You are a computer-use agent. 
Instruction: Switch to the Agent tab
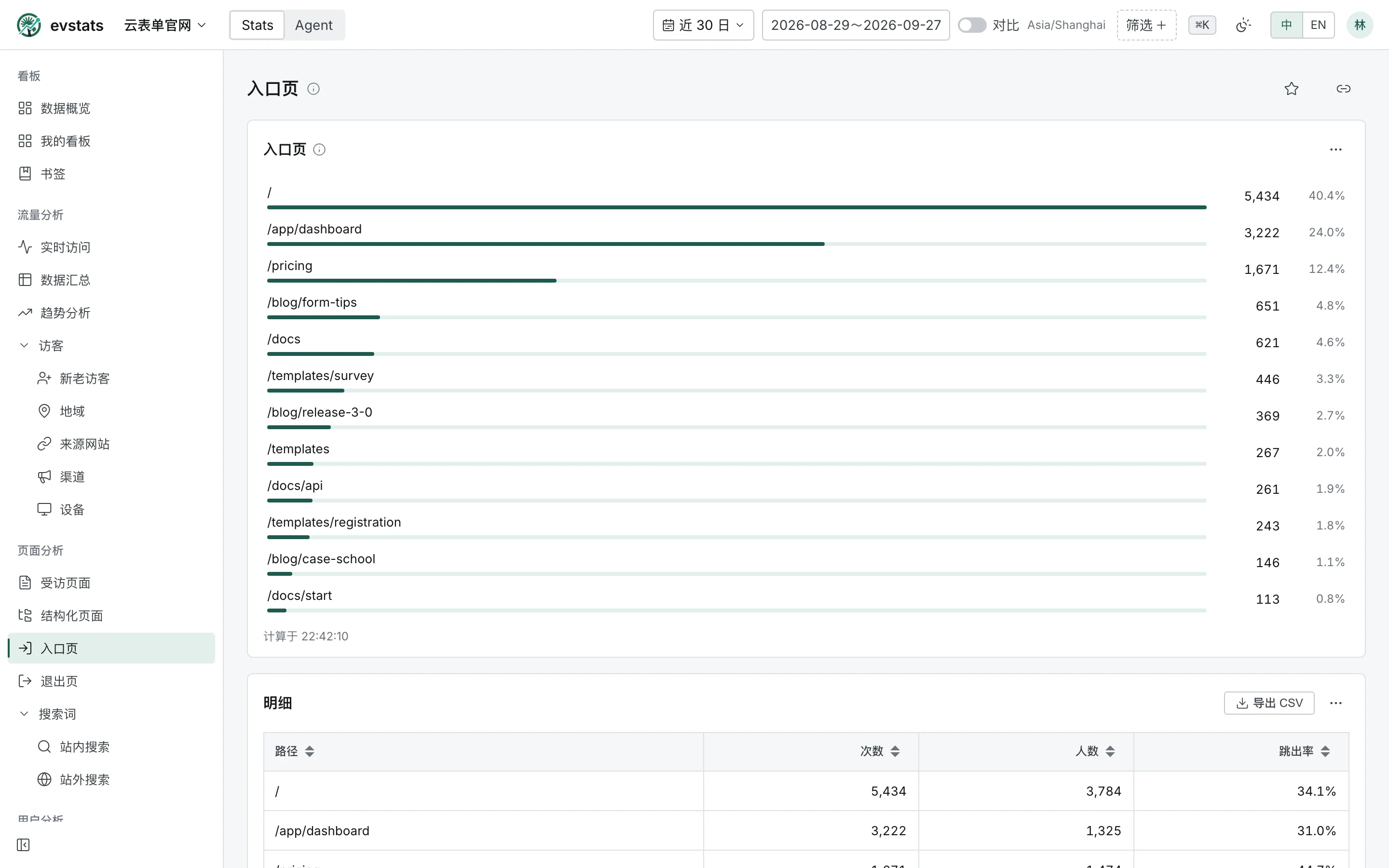tap(313, 25)
